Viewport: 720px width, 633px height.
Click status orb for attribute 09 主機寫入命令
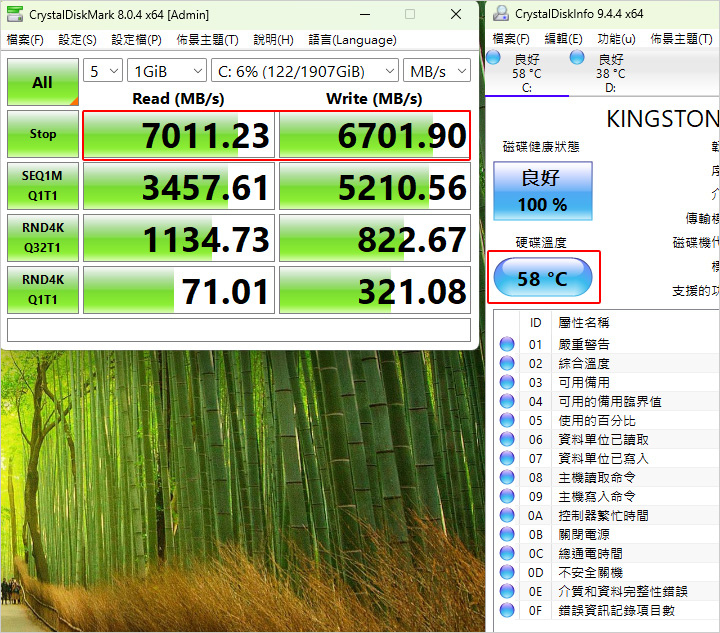[x=507, y=496]
